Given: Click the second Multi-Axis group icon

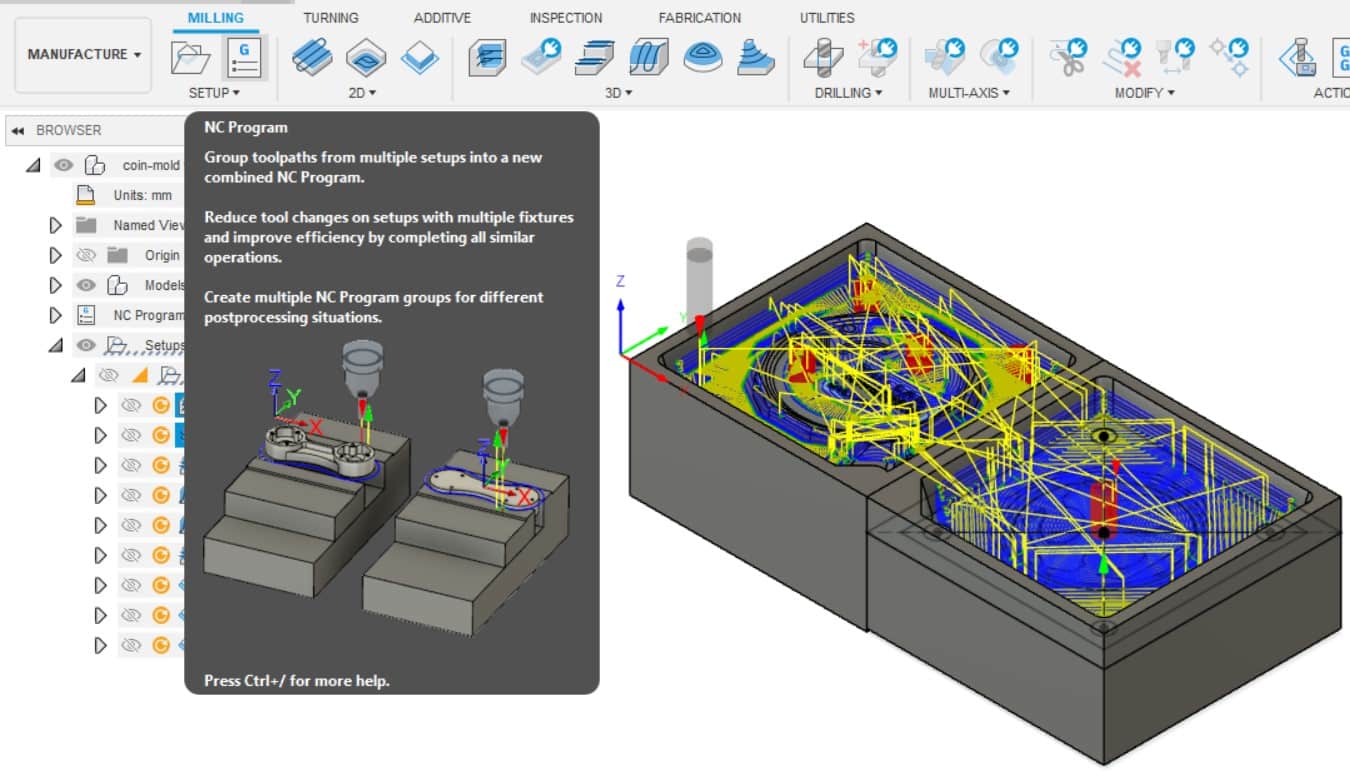Looking at the screenshot, I should point(998,56).
